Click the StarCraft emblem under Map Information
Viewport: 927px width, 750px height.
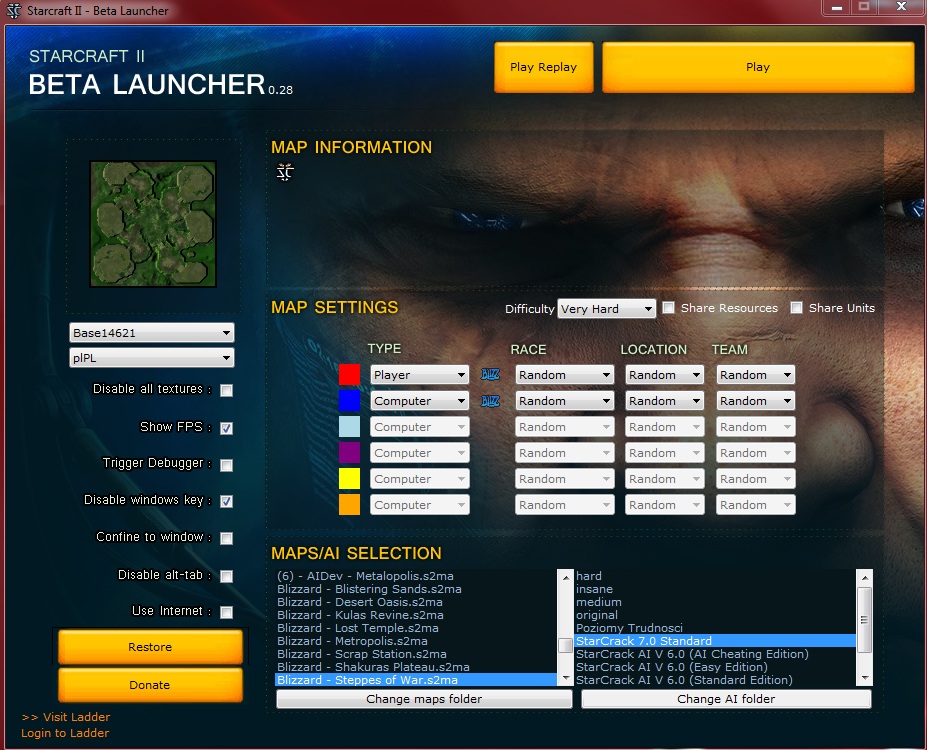(285, 172)
